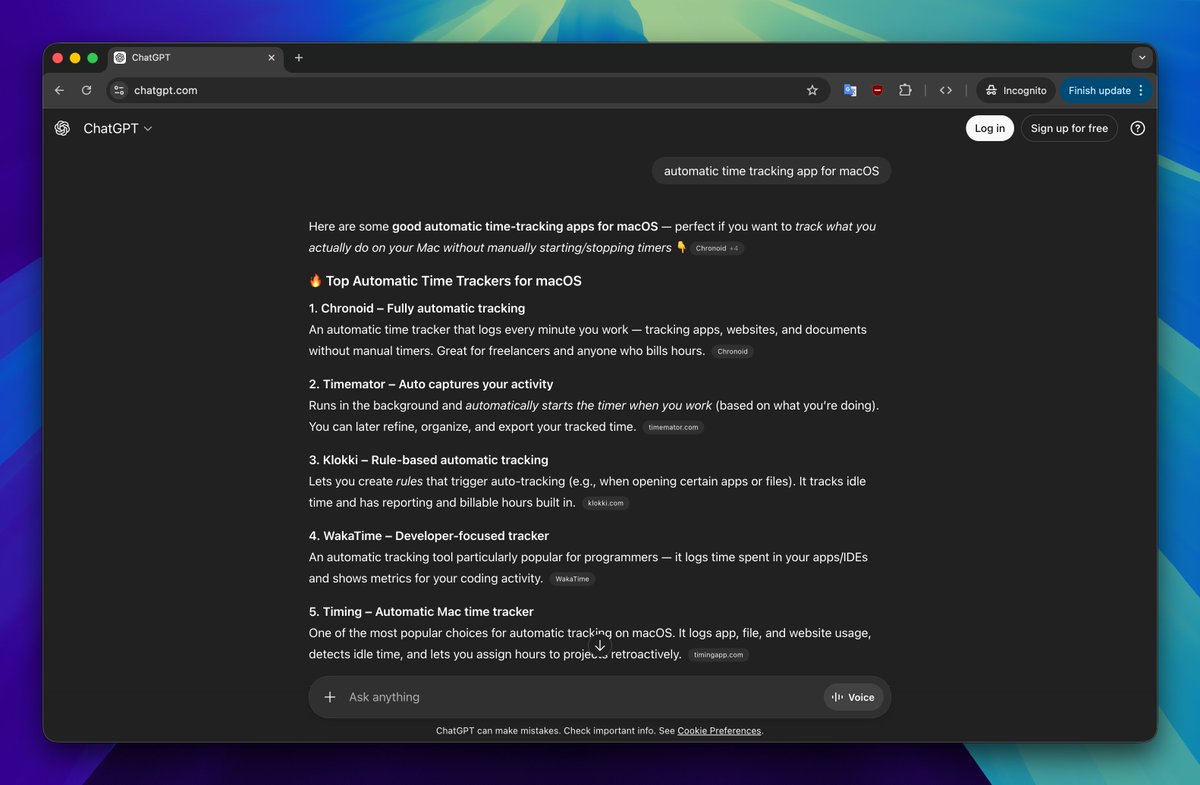Go back to the previous page

click(59, 90)
